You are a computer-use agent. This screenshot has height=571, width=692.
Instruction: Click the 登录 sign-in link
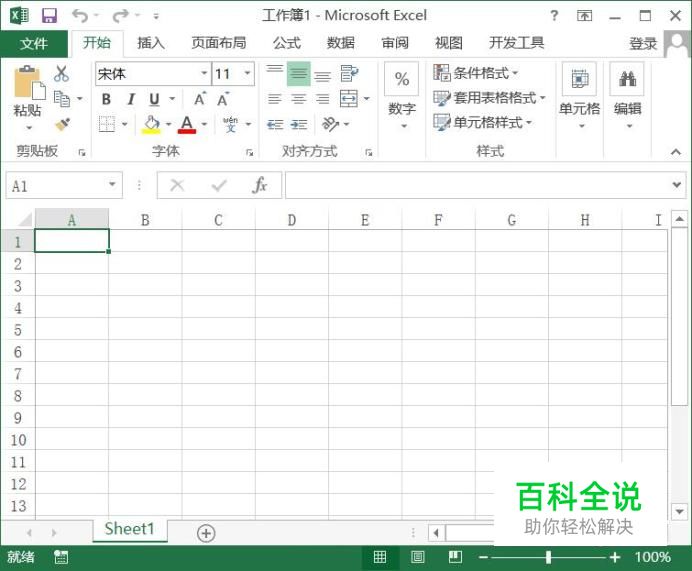click(643, 43)
